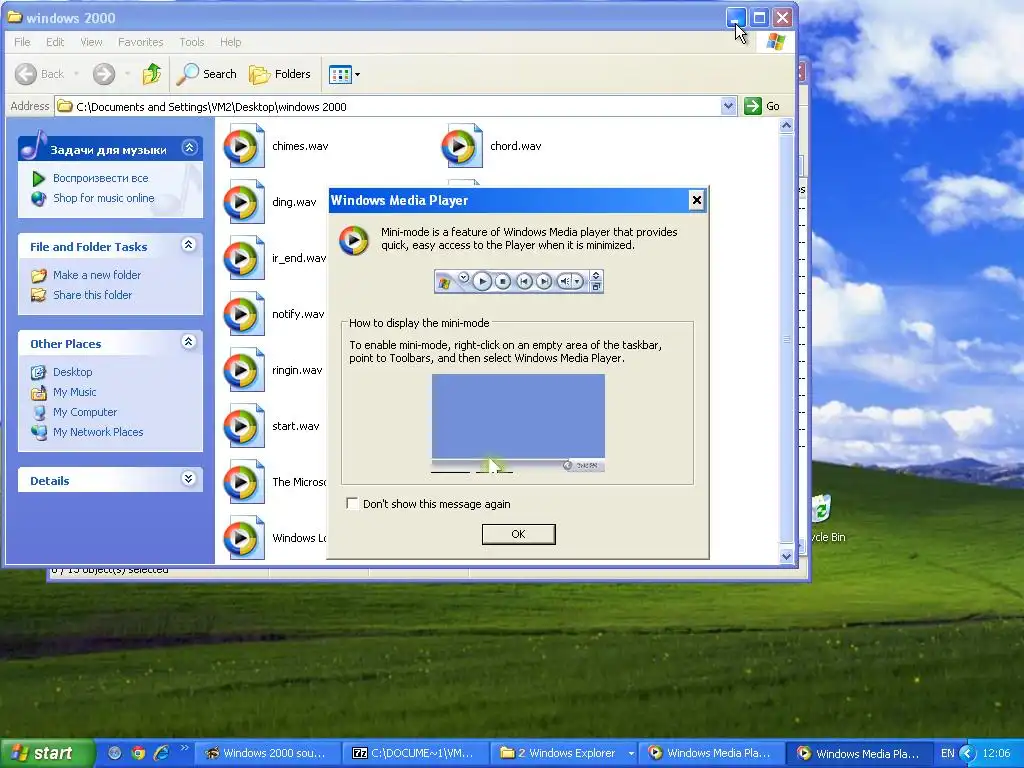Click stop button in mini-mode image
1024x768 pixels.
(503, 281)
